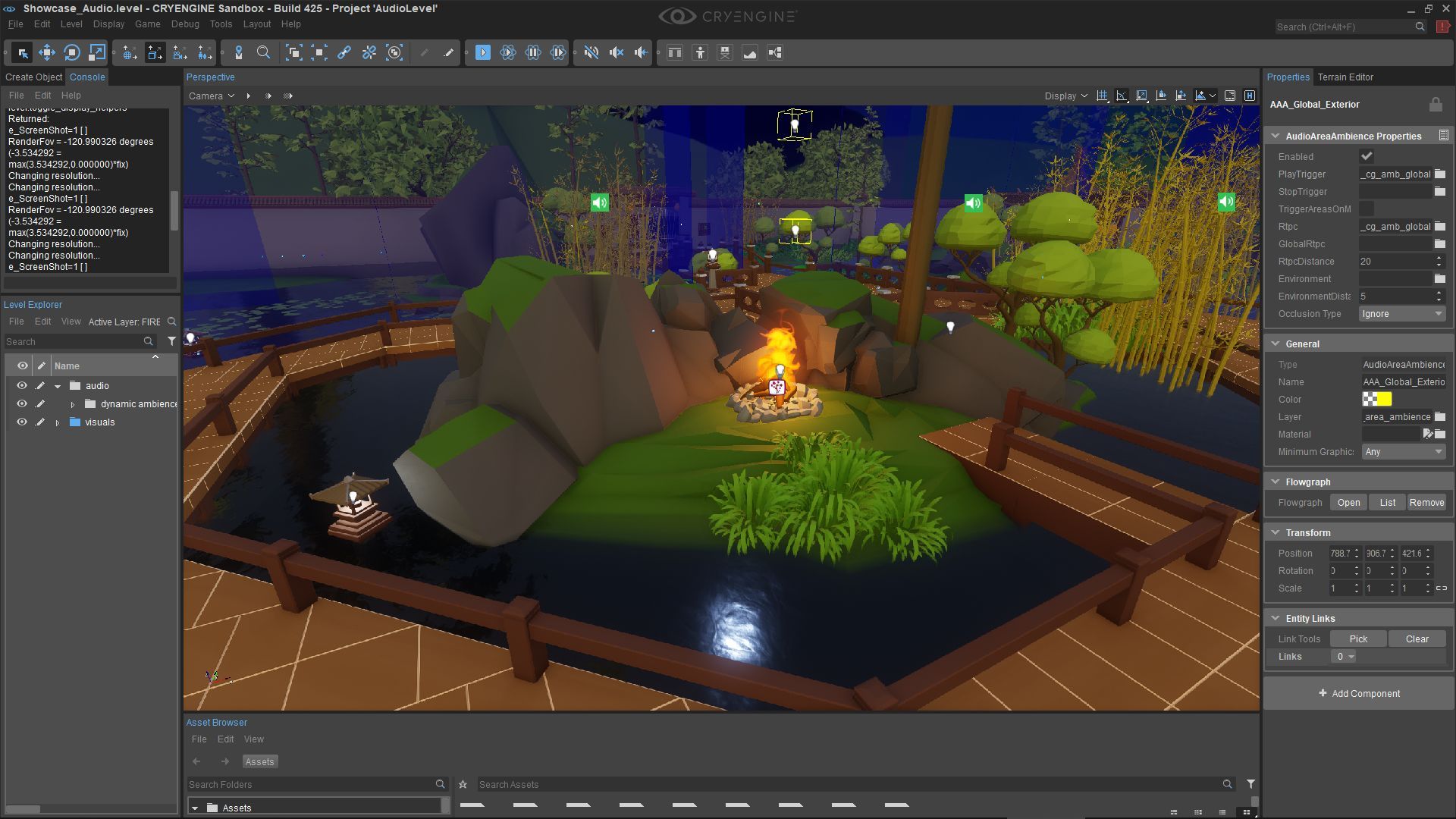Click the Flowgraph List button
Viewport: 1456px width, 819px height.
point(1387,503)
